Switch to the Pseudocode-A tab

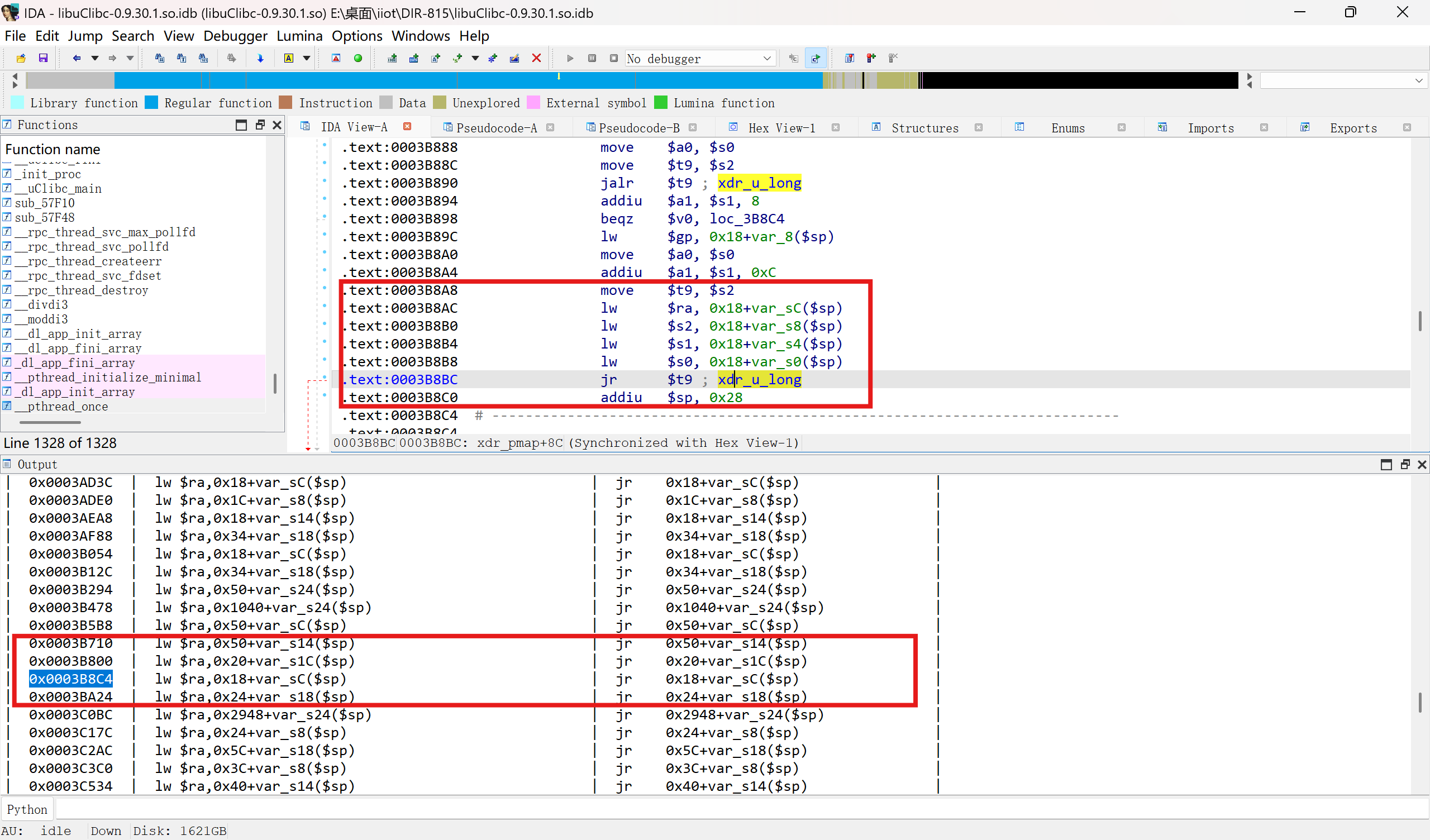497,128
